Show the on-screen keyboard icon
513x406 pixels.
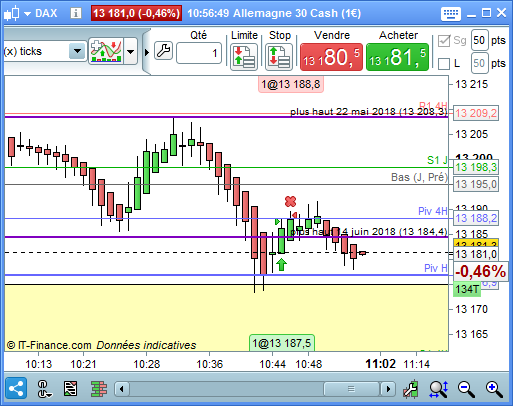(x=451, y=14)
